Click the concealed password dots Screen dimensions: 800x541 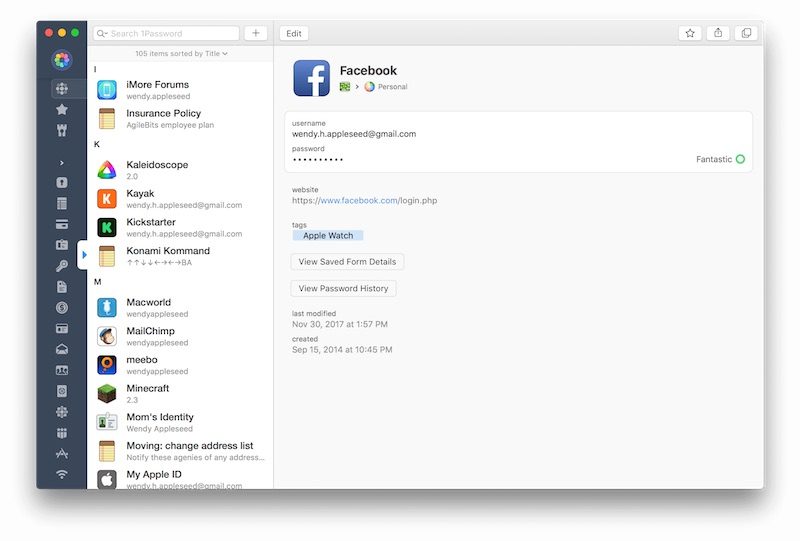point(318,160)
